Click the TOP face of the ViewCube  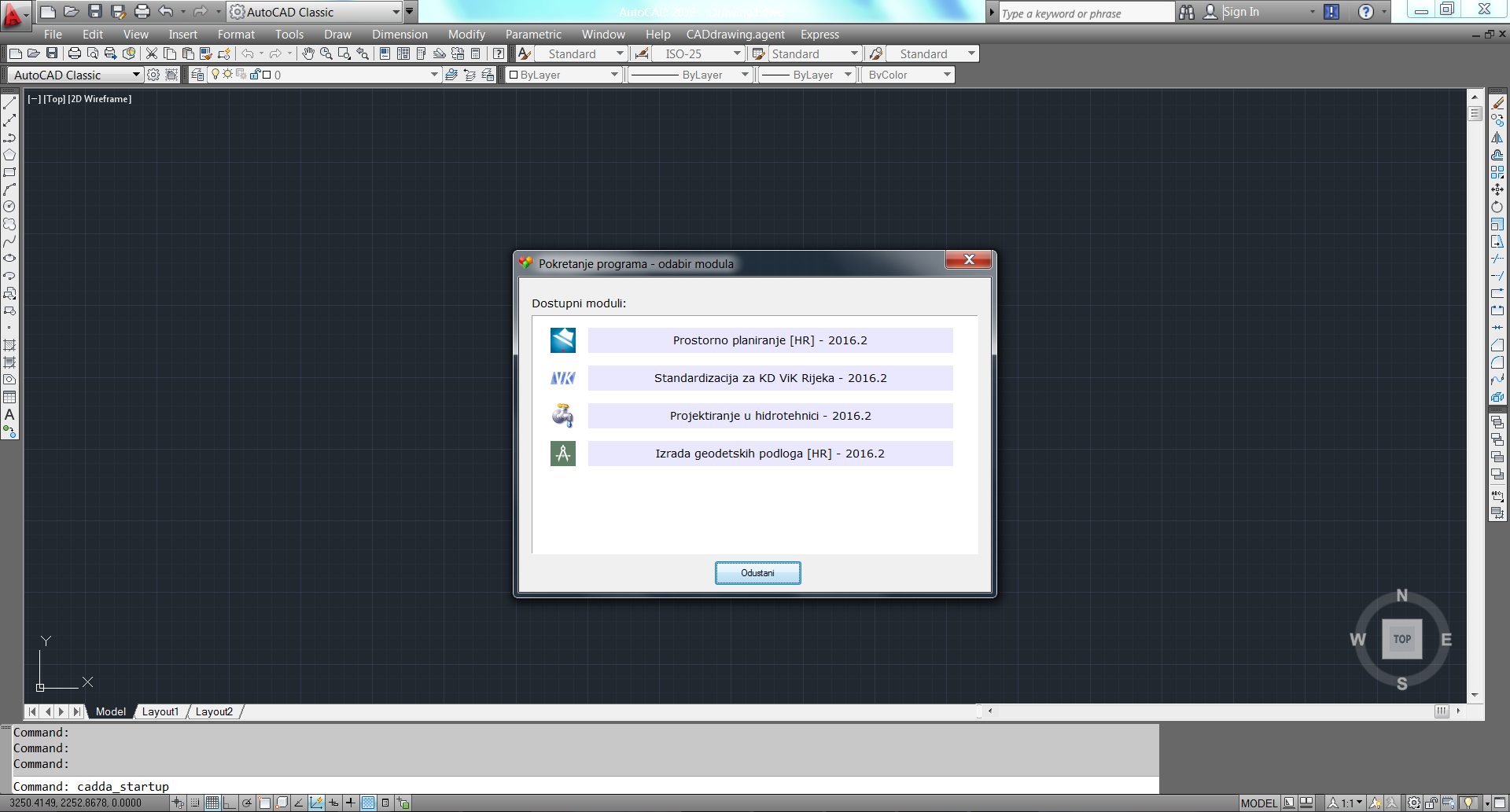pos(1402,639)
